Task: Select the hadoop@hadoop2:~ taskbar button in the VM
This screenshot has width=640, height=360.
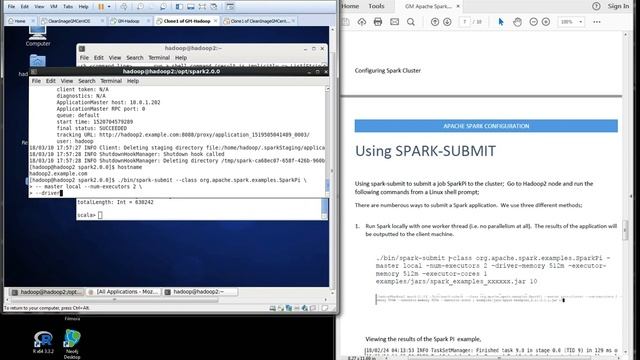Action: (x=200, y=292)
